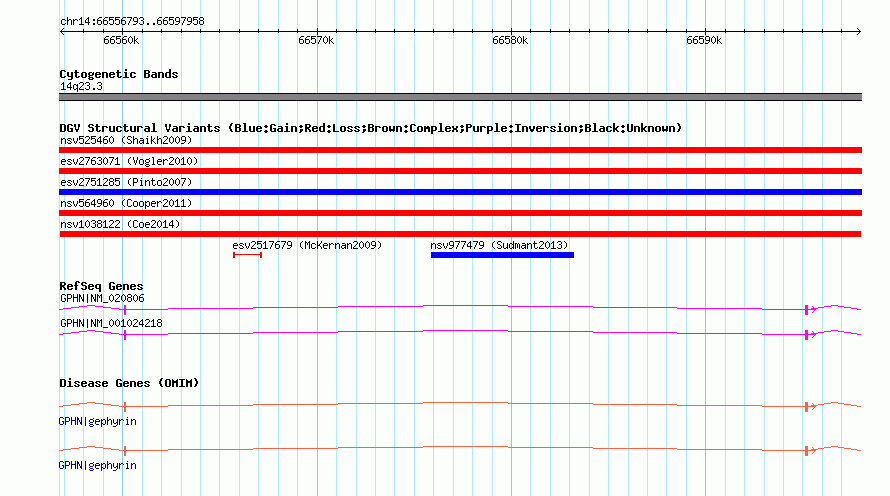Image resolution: width=890 pixels, height=496 pixels.
Task: Click the 66580k ruler label
Action: [510, 40]
